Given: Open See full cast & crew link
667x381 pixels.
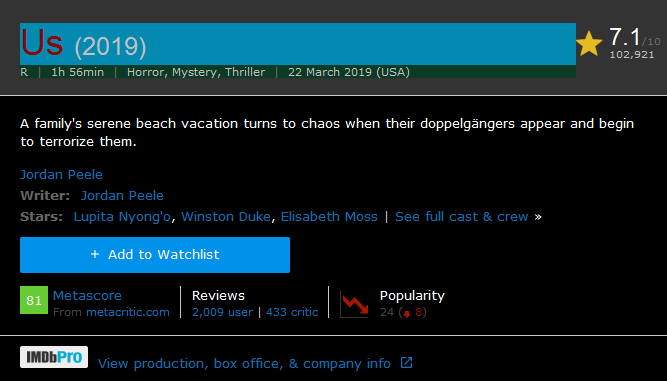Looking at the screenshot, I should point(462,217).
